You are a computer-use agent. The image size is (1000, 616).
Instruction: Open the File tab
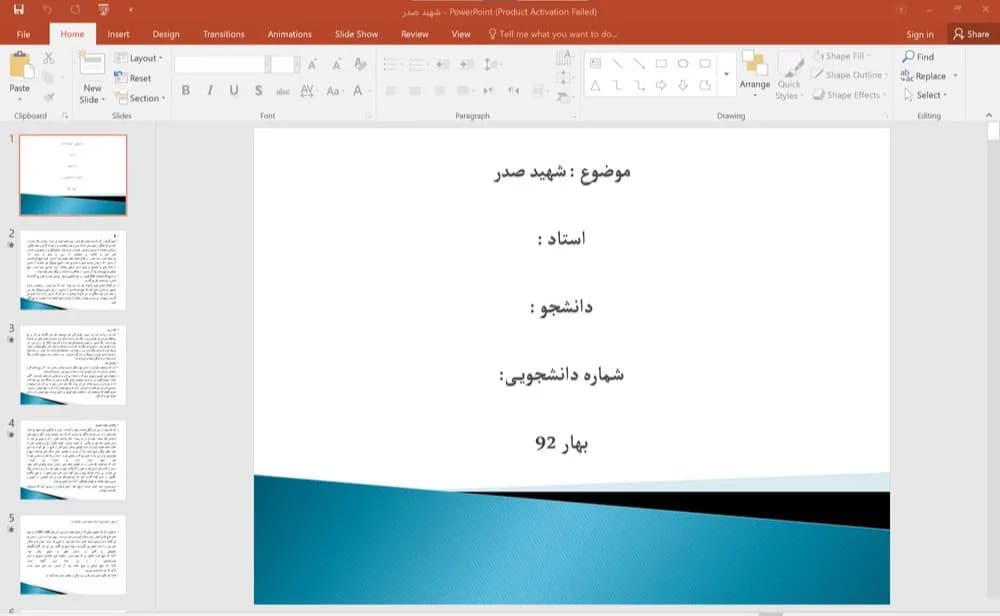(24, 34)
